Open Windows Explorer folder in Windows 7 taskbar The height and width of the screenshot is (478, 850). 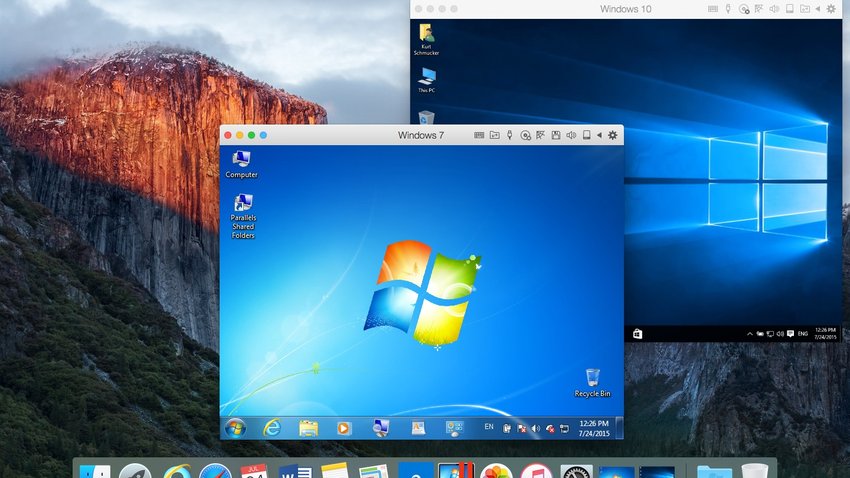(308, 428)
